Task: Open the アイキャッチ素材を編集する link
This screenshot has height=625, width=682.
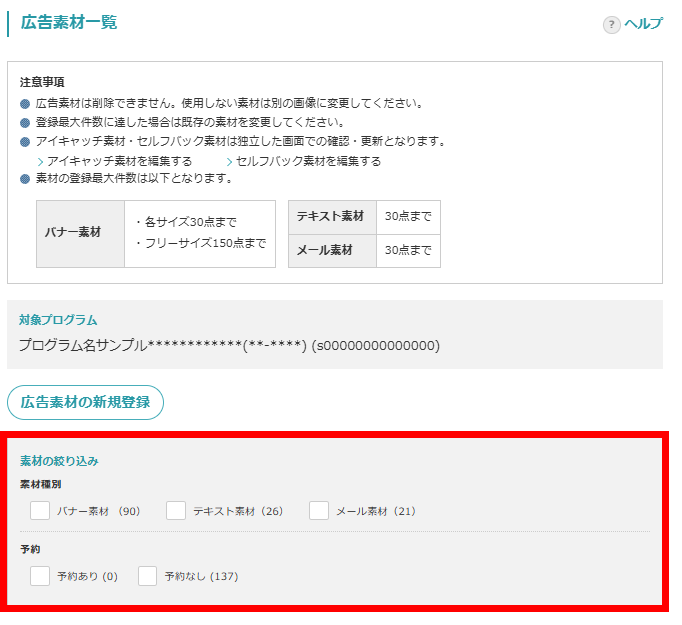Action: [119, 161]
